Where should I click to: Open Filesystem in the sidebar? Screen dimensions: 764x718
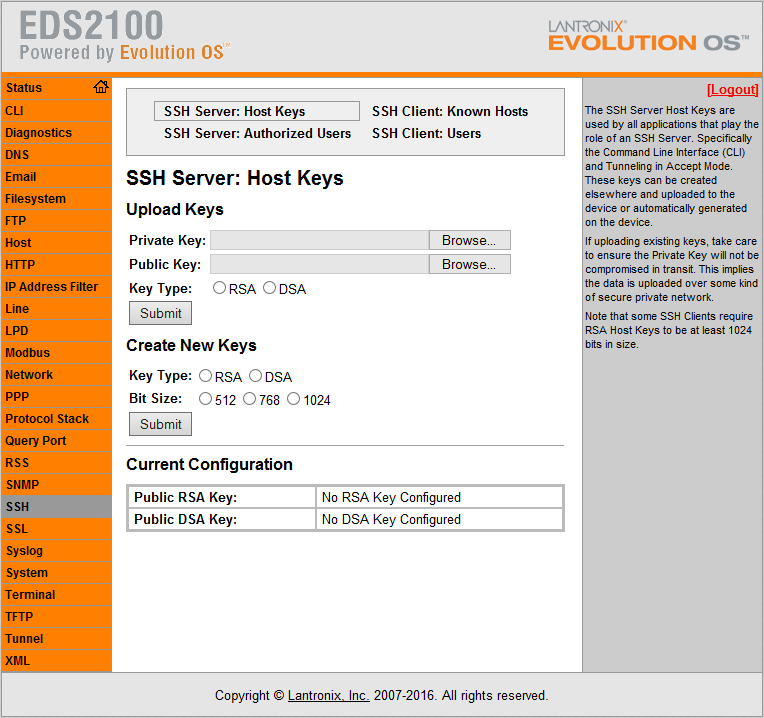click(57, 198)
